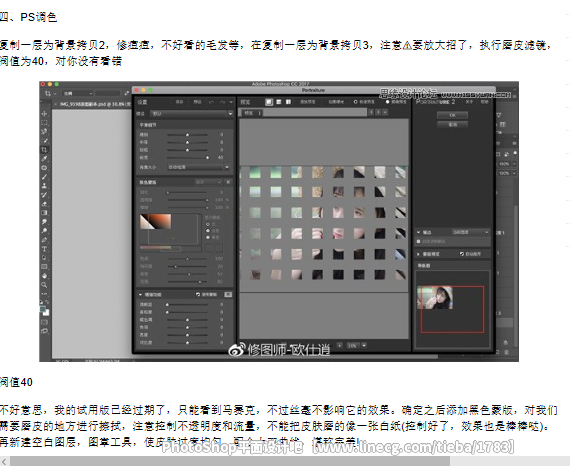Open the crop ratio dropdown in Photoshop options bar
This screenshot has width=570, height=466.
pos(78,93)
